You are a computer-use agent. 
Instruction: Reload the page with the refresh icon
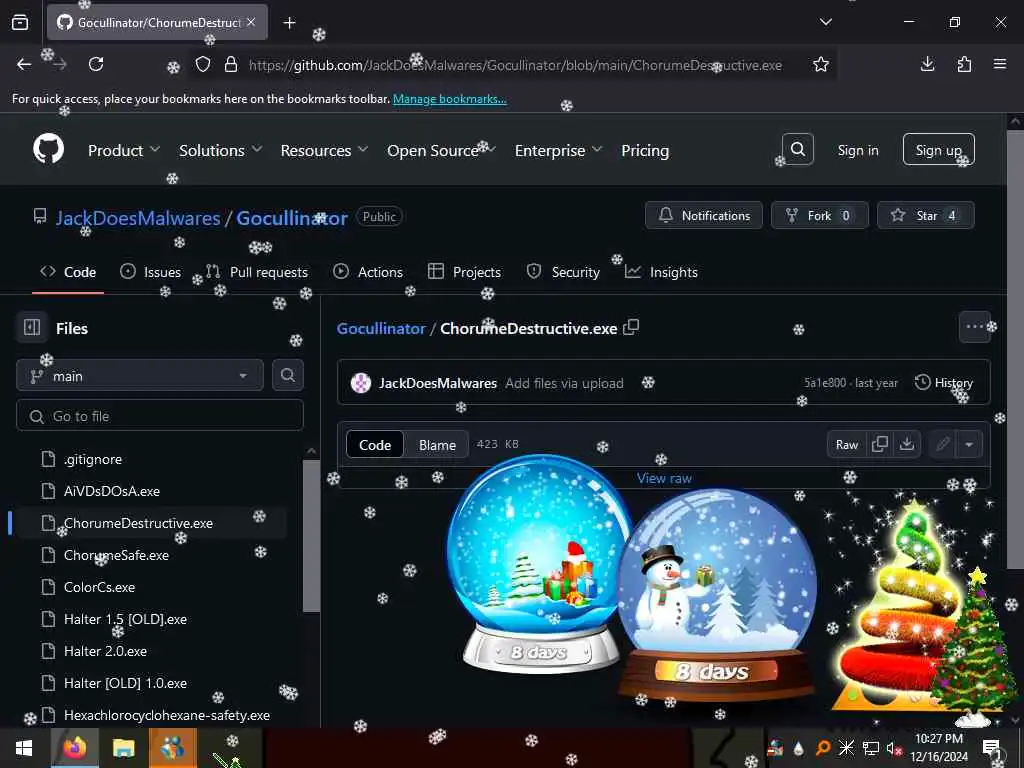point(96,64)
